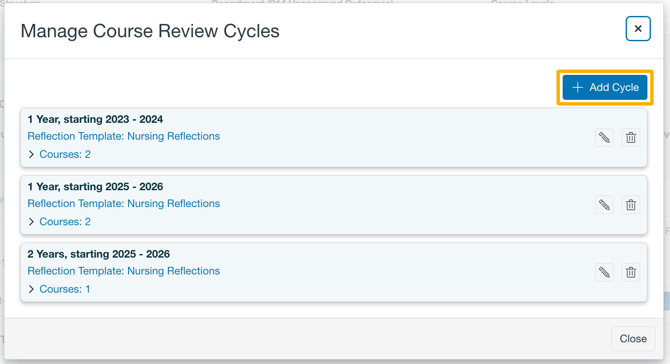This screenshot has width=670, height=364.
Task: Delete the 2 Years 2025 - 2026 cycle
Action: (631, 273)
